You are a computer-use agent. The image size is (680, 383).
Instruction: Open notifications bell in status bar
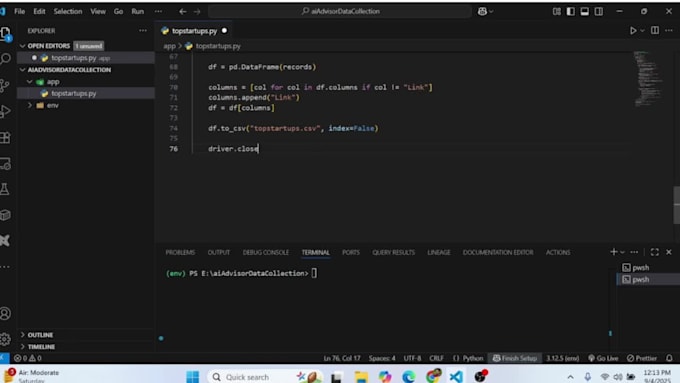[x=669, y=358]
